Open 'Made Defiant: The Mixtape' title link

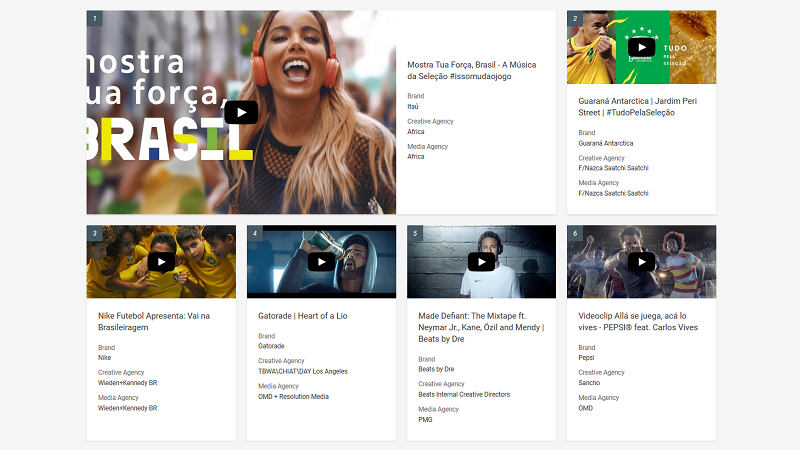pos(480,327)
